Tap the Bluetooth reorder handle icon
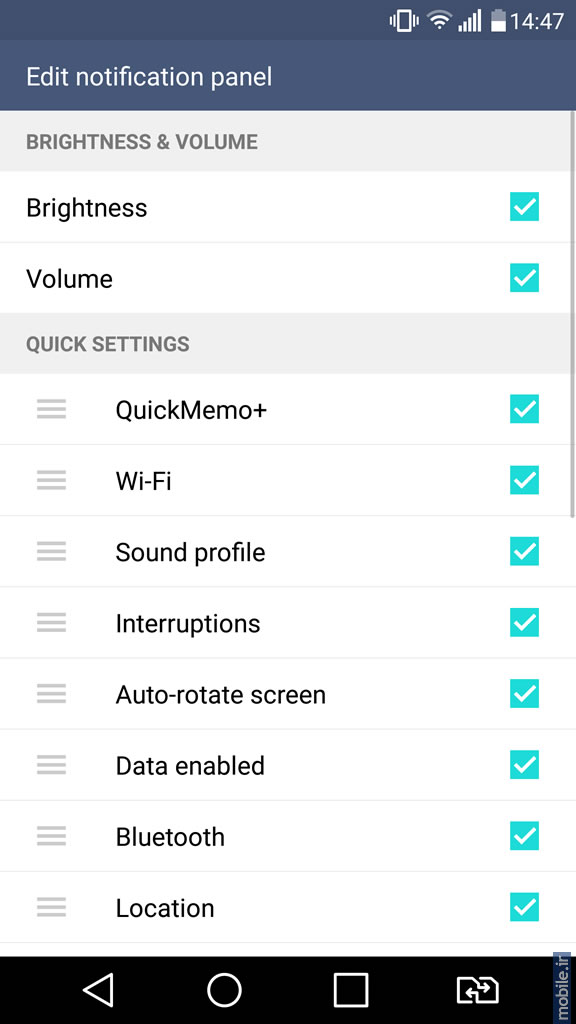 point(52,836)
